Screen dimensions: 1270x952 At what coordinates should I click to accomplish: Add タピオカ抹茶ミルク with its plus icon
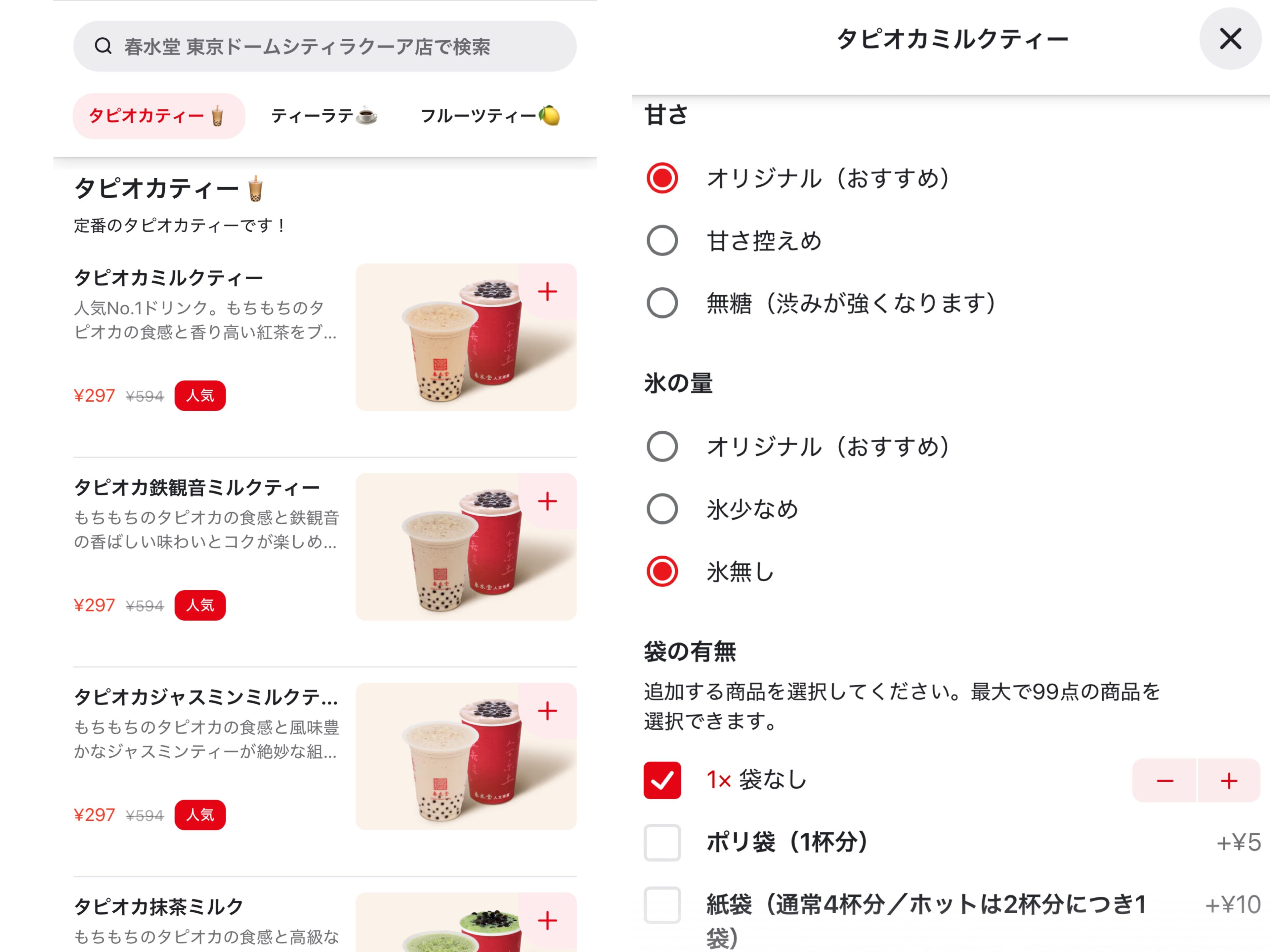[x=547, y=920]
